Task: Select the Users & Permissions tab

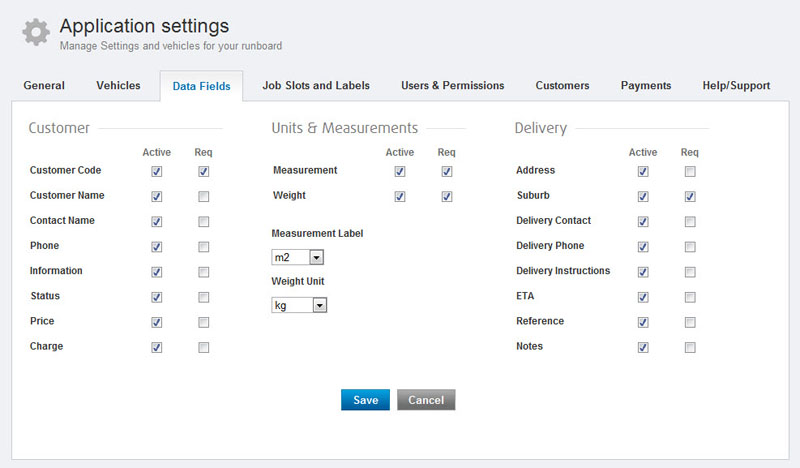Action: pyautogui.click(x=453, y=85)
